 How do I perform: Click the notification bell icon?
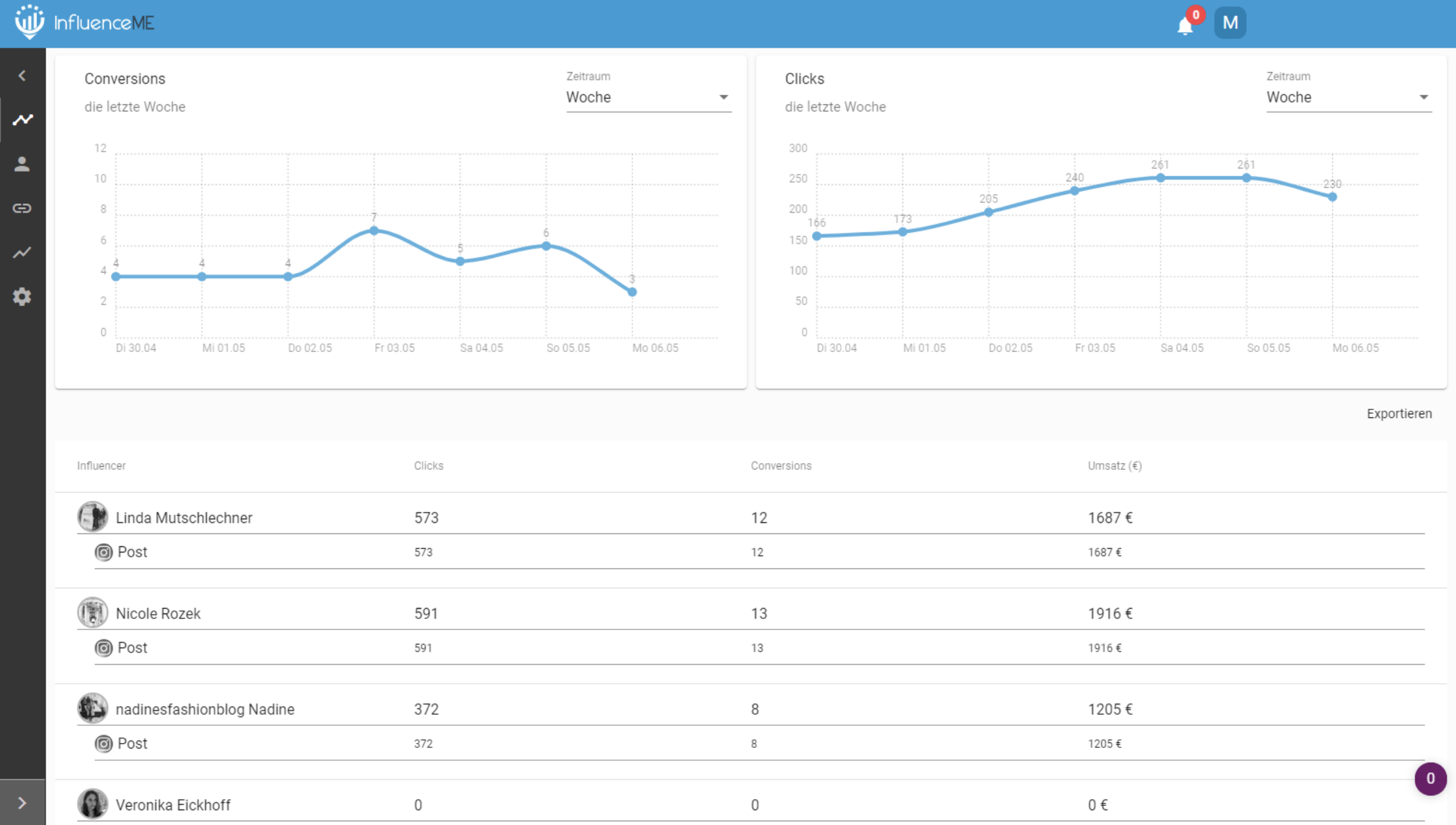pyautogui.click(x=1185, y=25)
